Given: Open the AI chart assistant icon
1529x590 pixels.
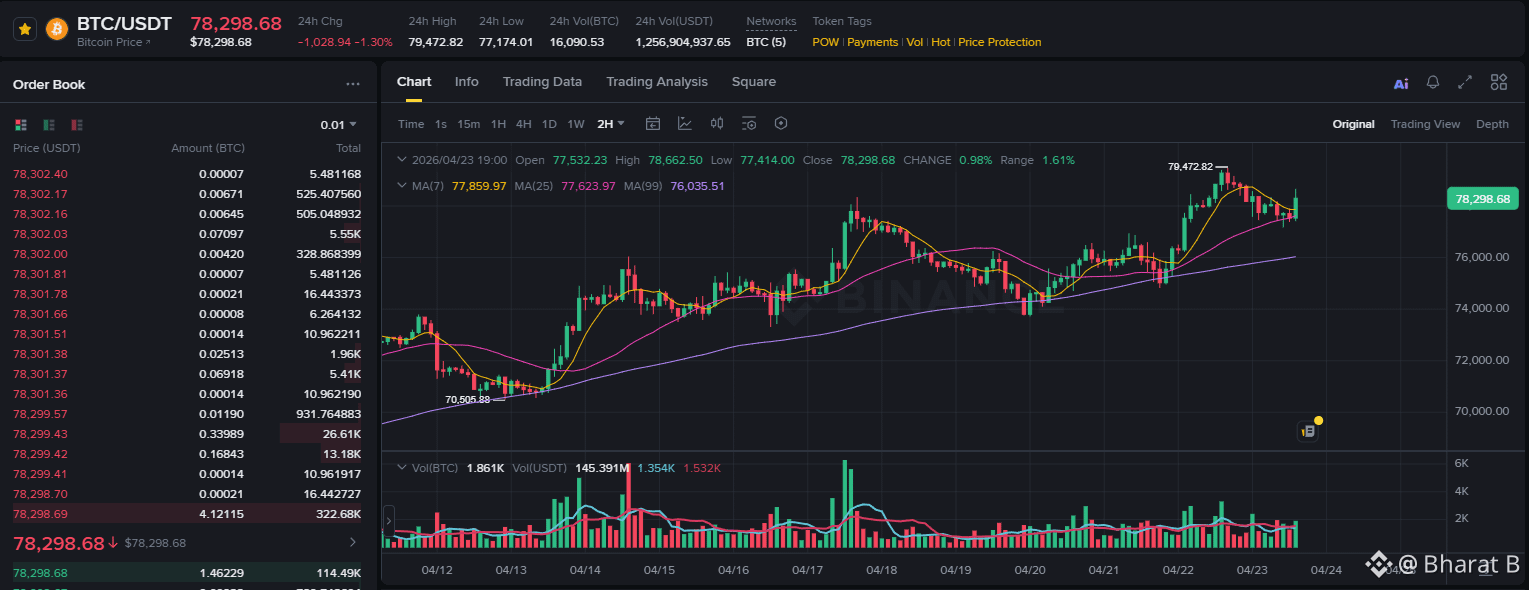Looking at the screenshot, I should [x=1401, y=83].
